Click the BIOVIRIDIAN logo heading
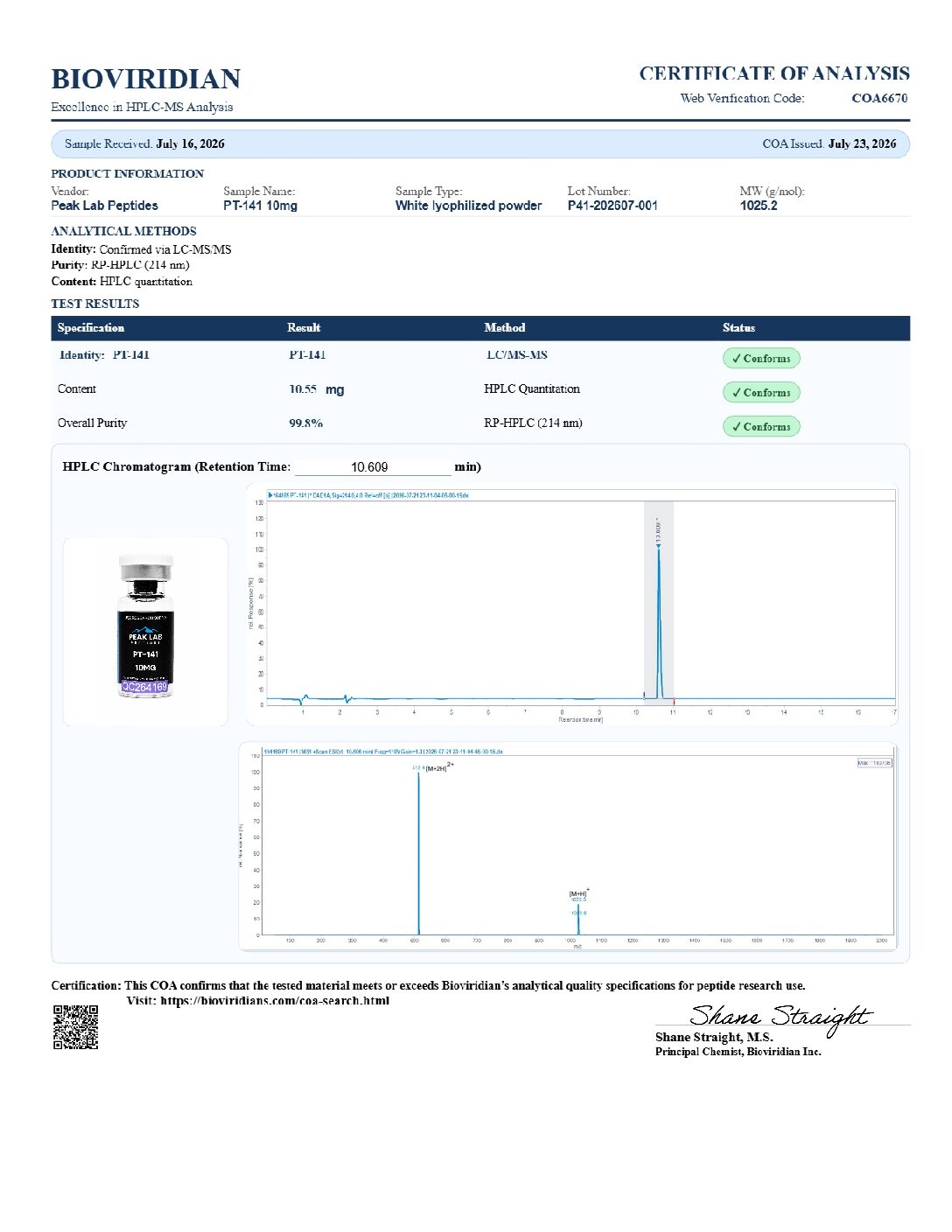The width and height of the screenshot is (952, 1232). click(x=145, y=79)
